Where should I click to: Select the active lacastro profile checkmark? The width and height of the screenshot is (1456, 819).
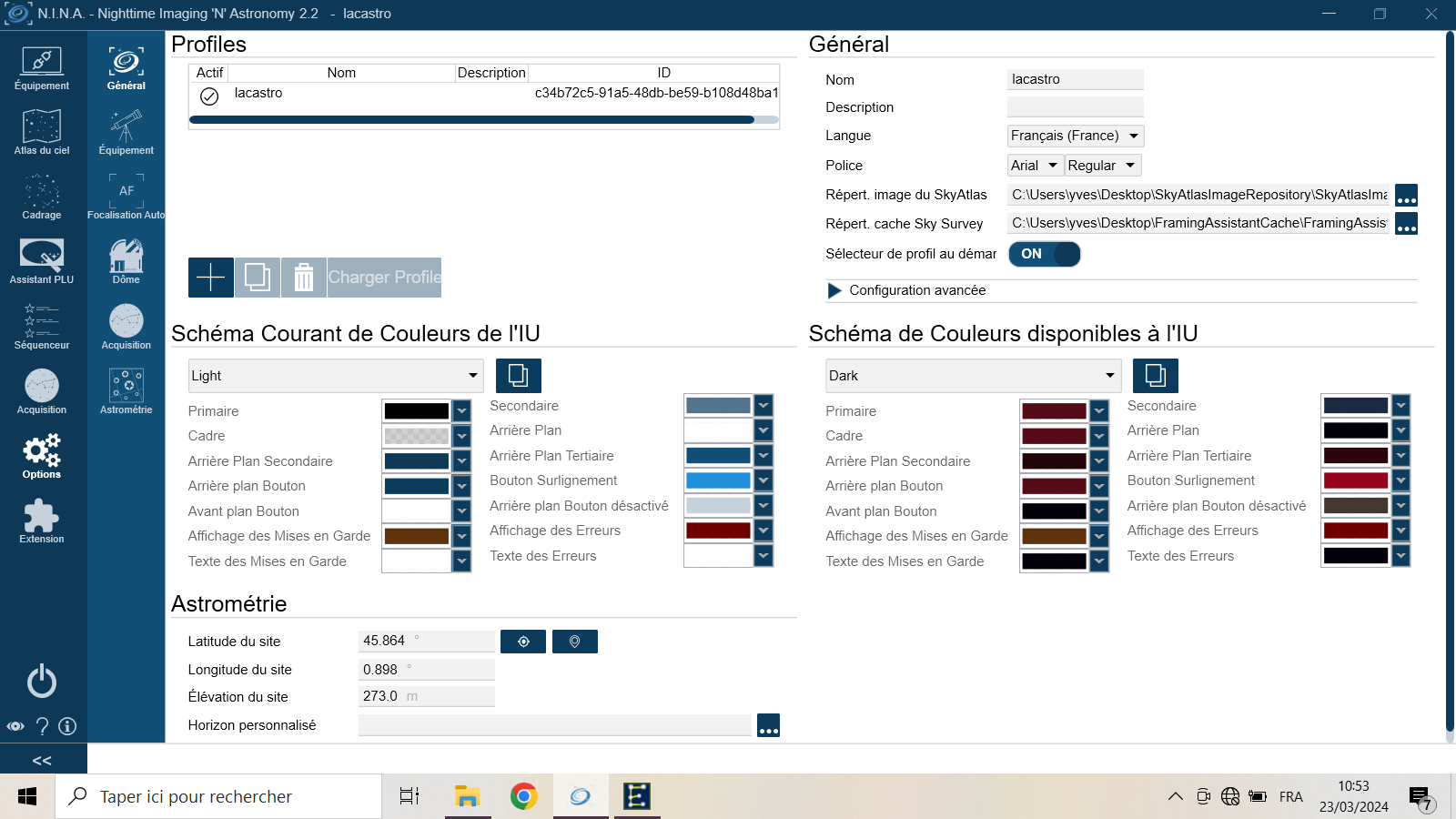(209, 96)
